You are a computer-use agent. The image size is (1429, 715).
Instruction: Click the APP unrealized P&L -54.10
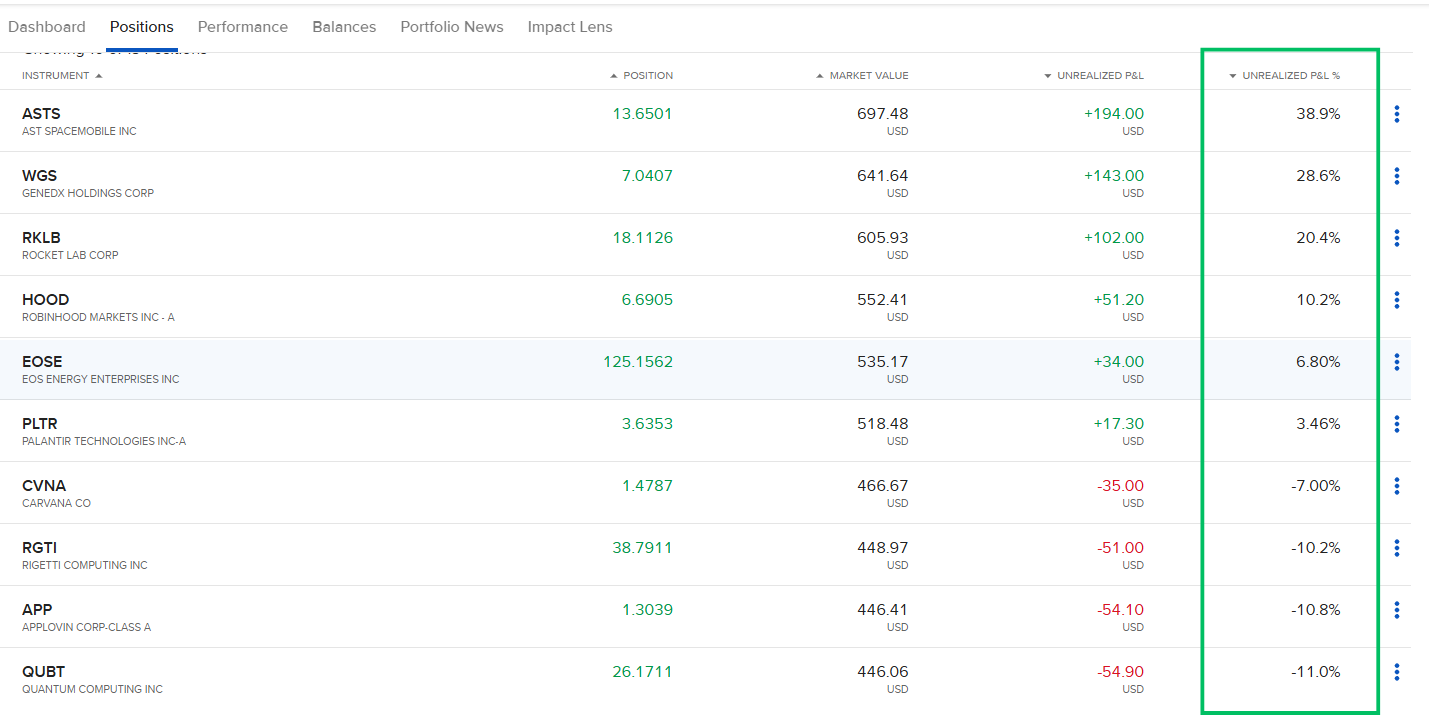(x=1121, y=610)
